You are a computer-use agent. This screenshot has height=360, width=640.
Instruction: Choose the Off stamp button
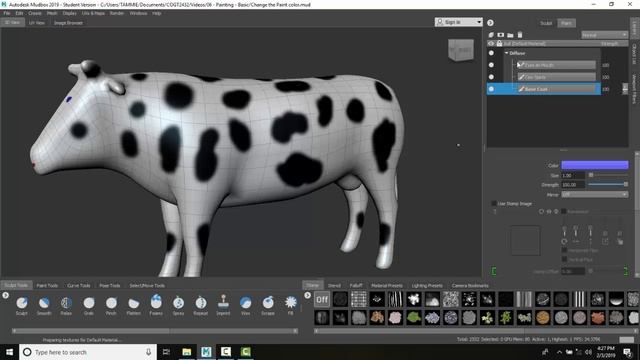(322, 300)
